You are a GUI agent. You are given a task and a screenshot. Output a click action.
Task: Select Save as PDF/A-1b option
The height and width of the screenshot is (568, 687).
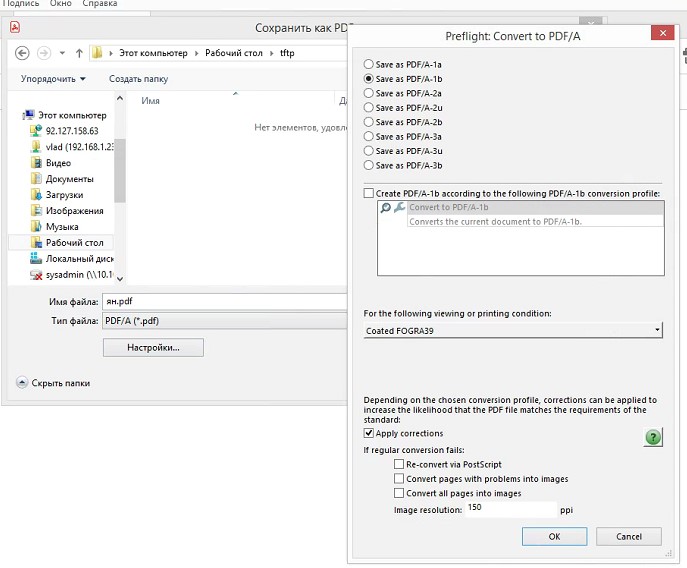368,79
